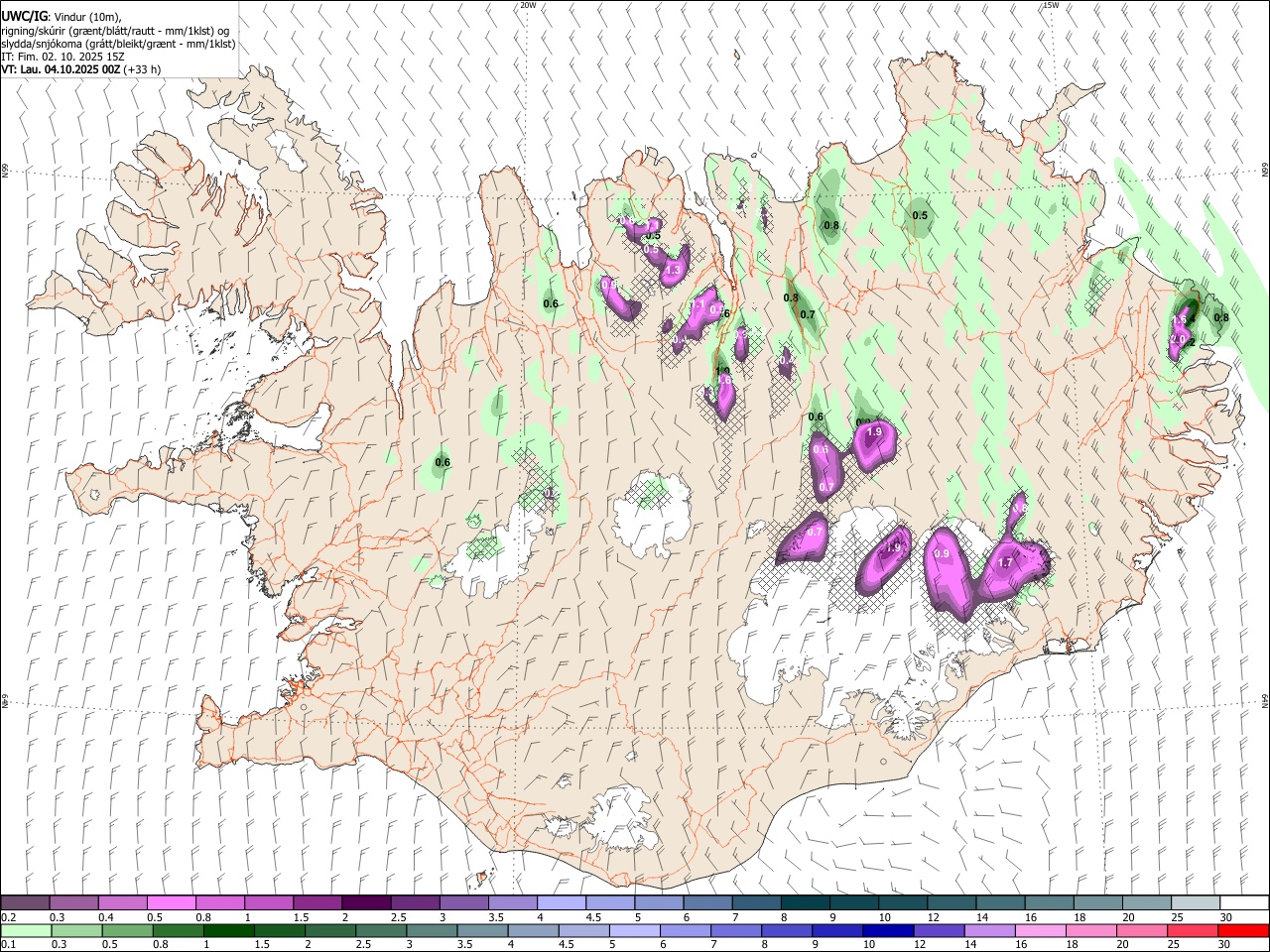Click the 'VT: Lau. 04.10.2025 00Z' valid time
Screen dimensions: 1270x952
click(61, 69)
